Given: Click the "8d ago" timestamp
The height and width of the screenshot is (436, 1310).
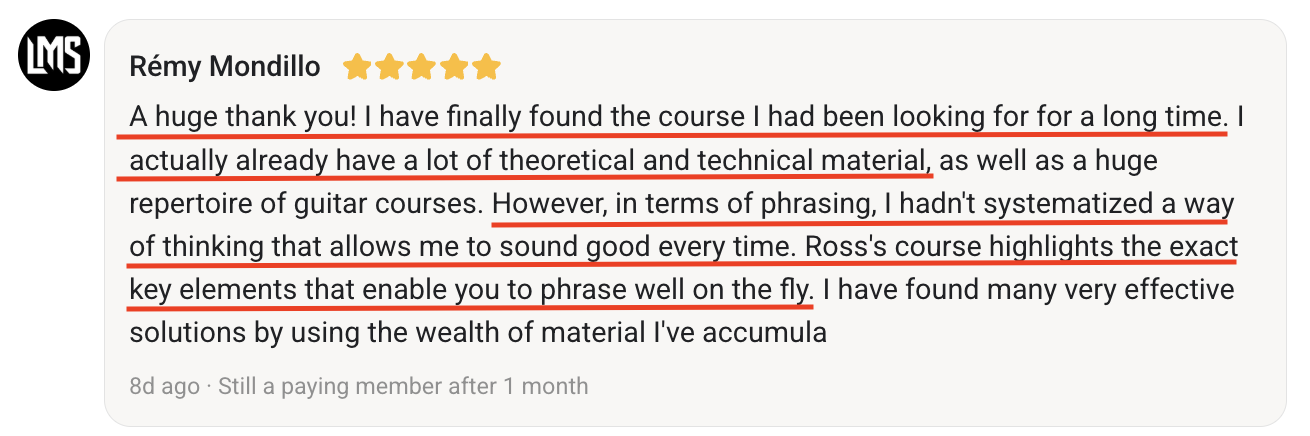Looking at the screenshot, I should point(164,385).
